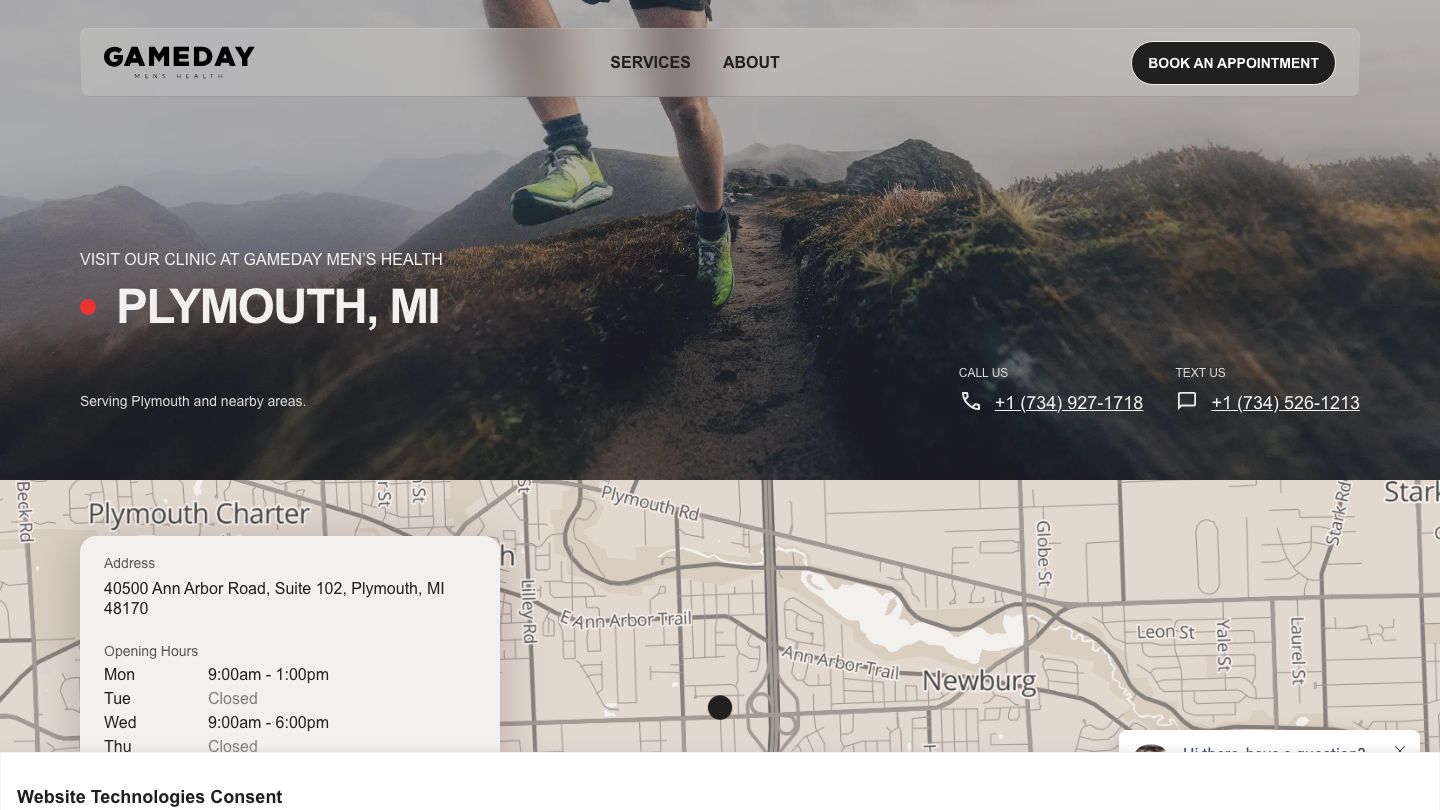The width and height of the screenshot is (1440, 810).
Task: Click the chat agent avatar
Action: [x=1151, y=750]
